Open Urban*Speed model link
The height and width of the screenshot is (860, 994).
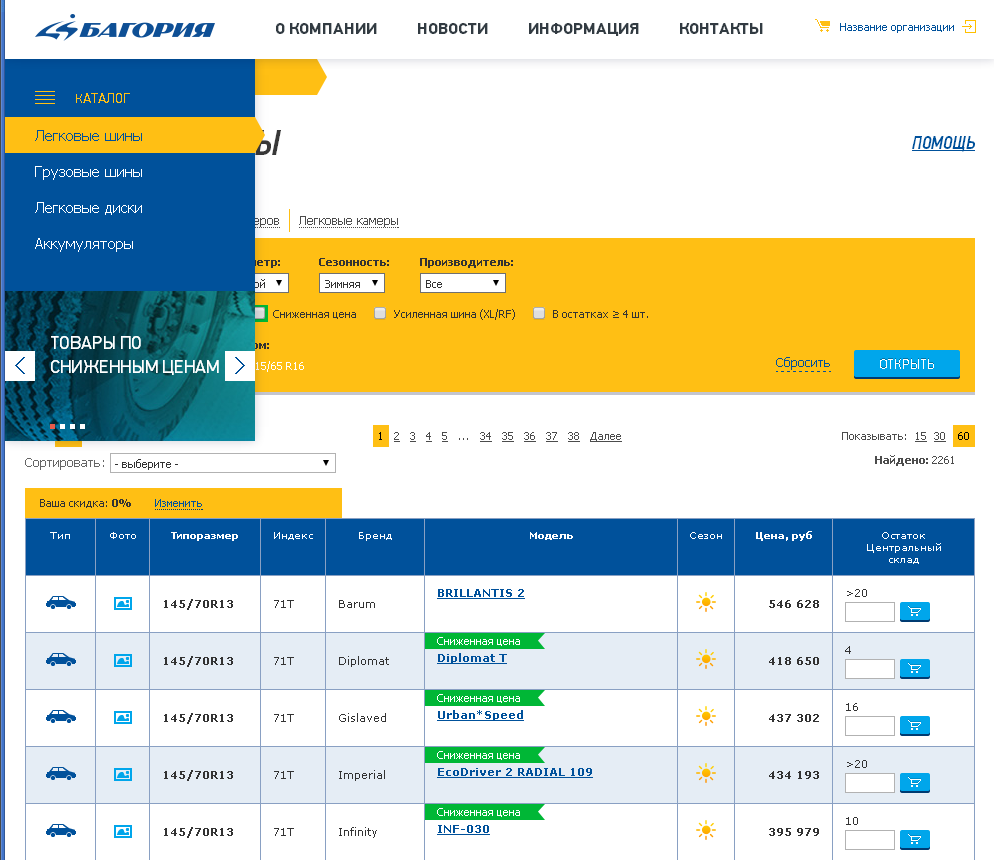(x=480, y=715)
